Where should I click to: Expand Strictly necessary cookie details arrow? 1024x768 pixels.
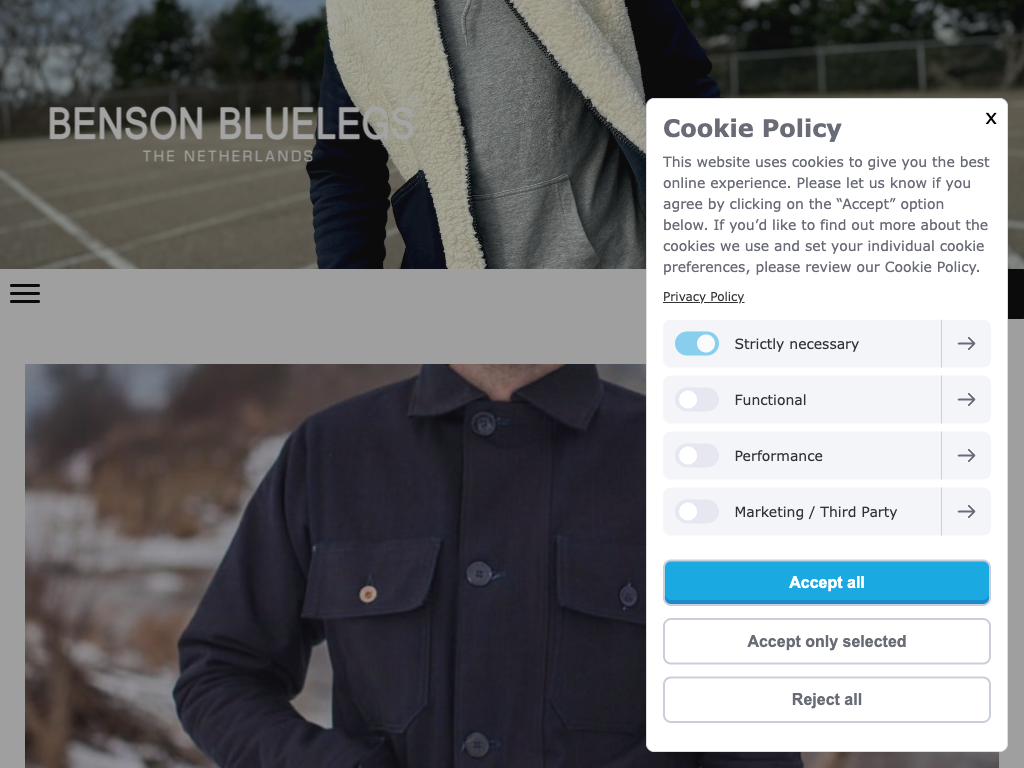(966, 344)
